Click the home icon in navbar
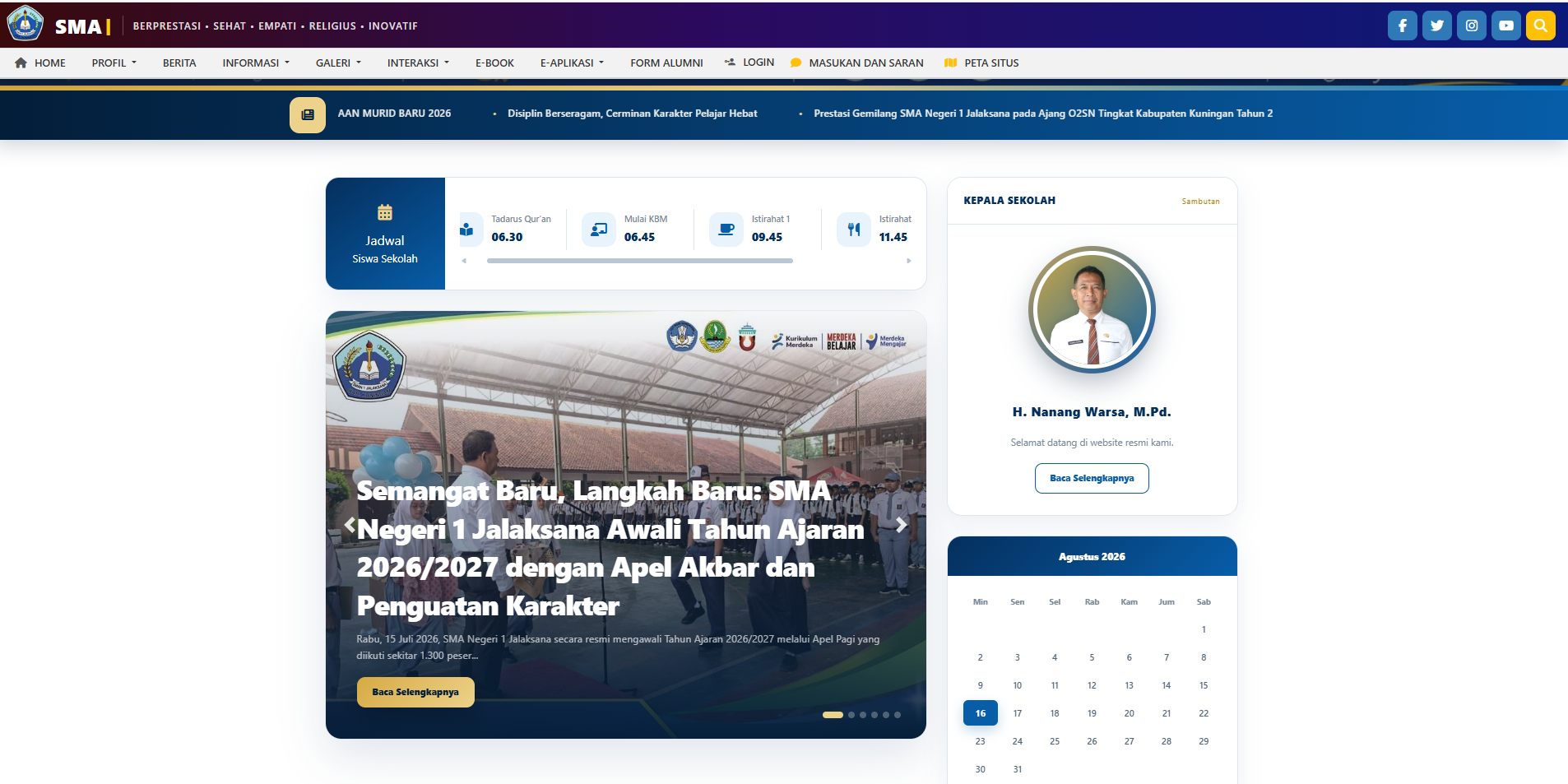1568x784 pixels. click(21, 63)
